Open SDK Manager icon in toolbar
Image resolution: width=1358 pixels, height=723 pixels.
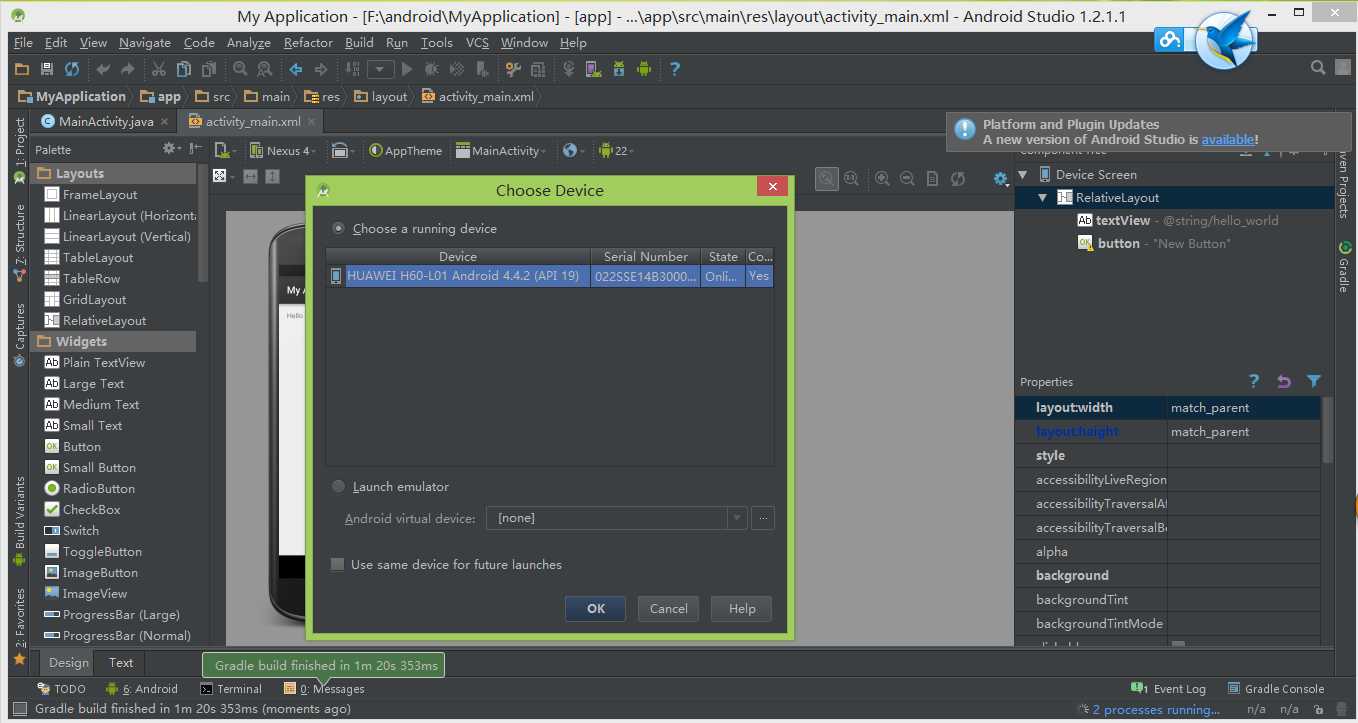(x=619, y=69)
